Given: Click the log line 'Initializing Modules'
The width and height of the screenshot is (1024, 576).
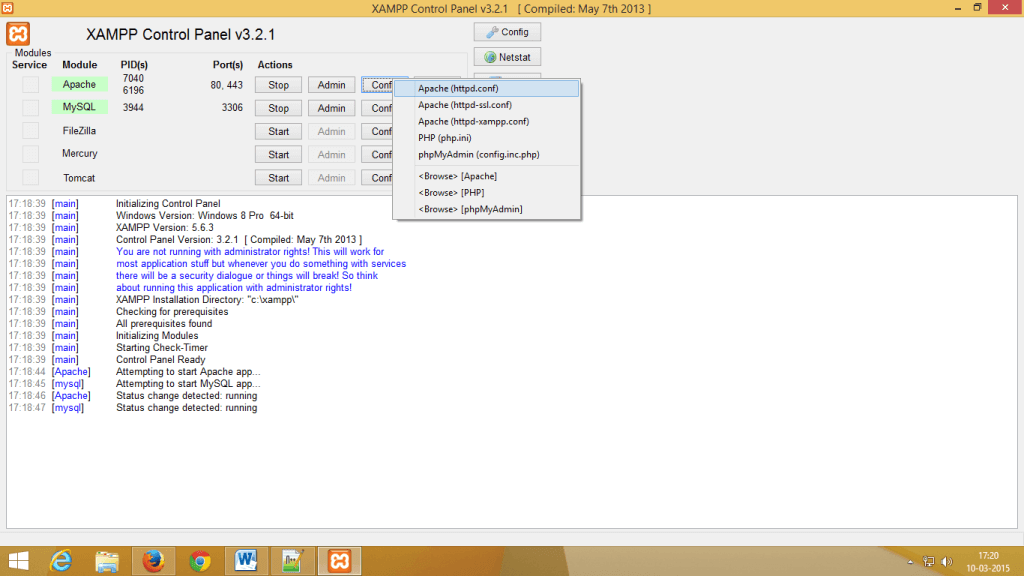Looking at the screenshot, I should 157,336.
